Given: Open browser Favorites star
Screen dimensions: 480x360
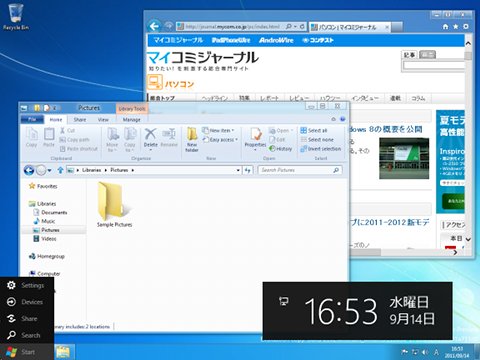Looking at the screenshot, I should coord(455,26).
